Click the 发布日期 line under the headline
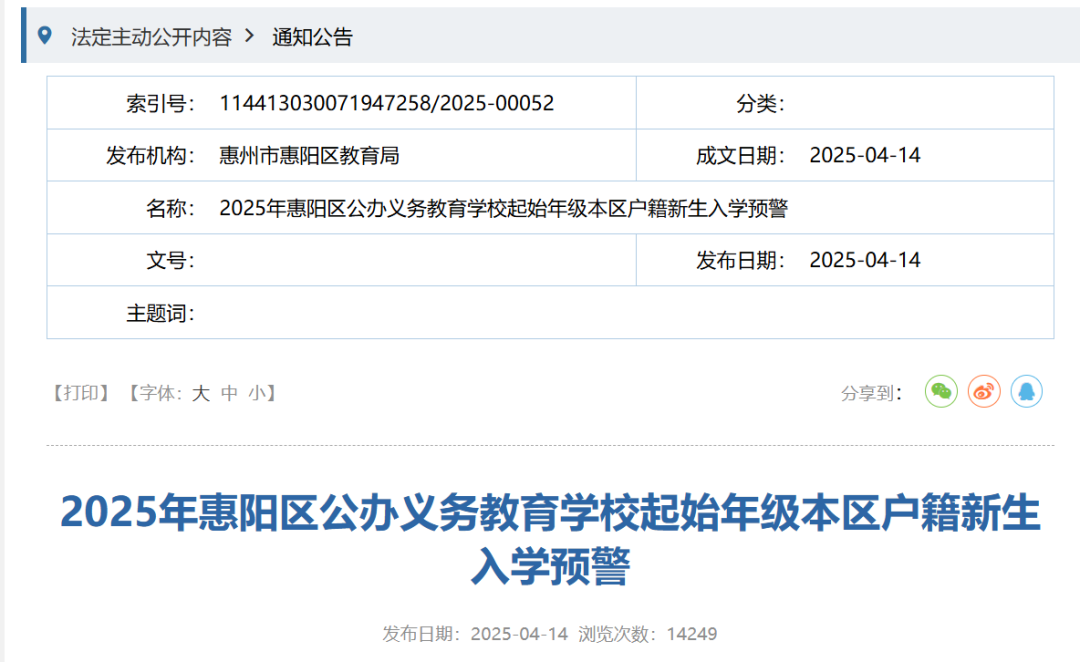 [x=475, y=634]
